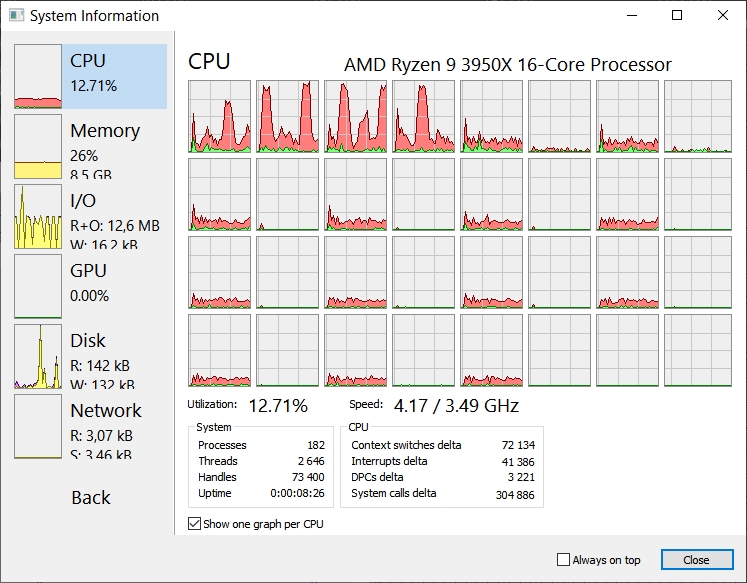The image size is (747, 583).
Task: Enable the Always on top checkbox
Action: point(564,560)
